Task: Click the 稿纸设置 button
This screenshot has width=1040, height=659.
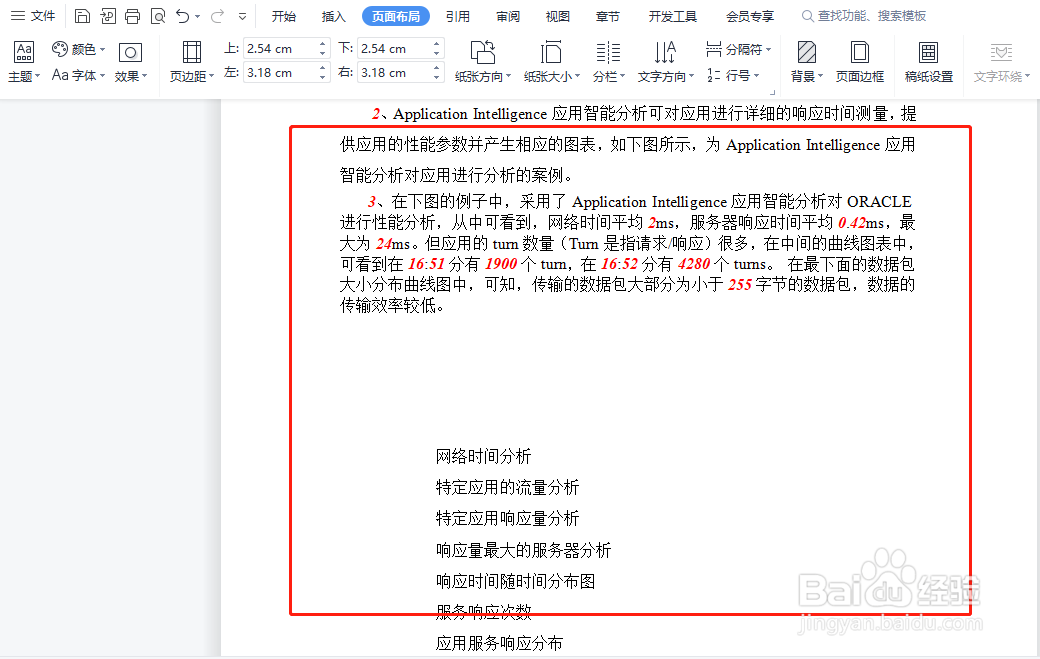Action: pos(929,62)
